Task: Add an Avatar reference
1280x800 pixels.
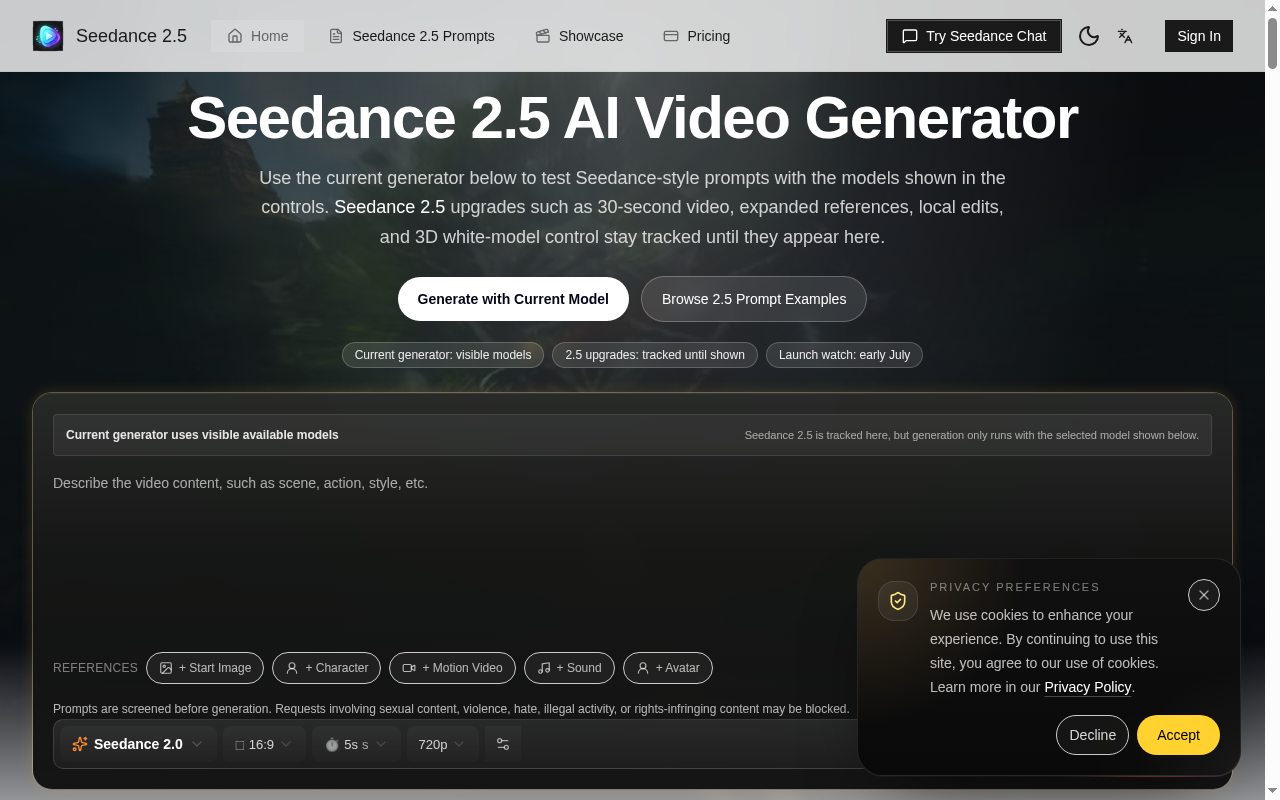Action: point(668,668)
